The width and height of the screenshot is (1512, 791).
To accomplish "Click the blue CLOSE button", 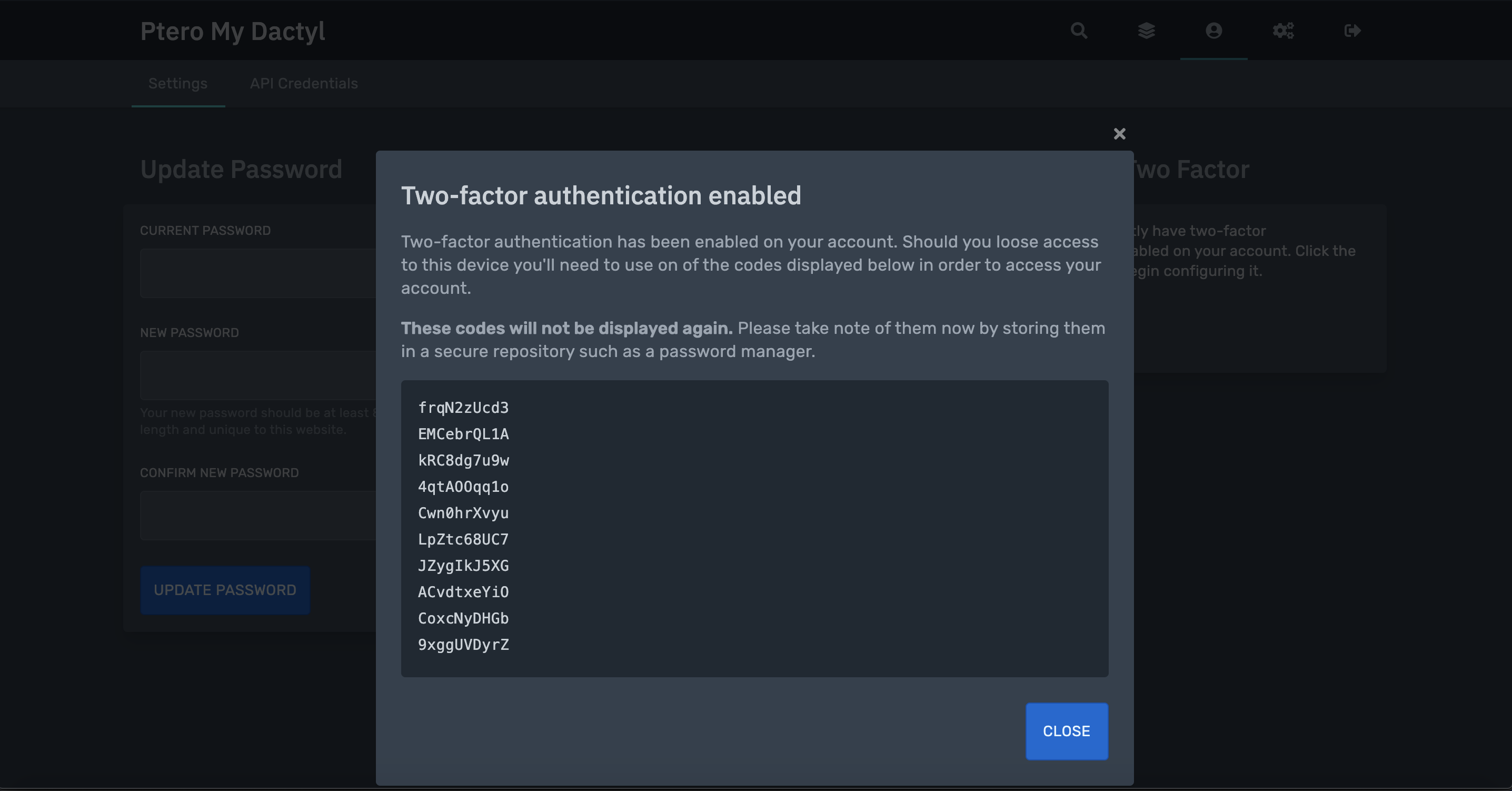I will 1067,731.
